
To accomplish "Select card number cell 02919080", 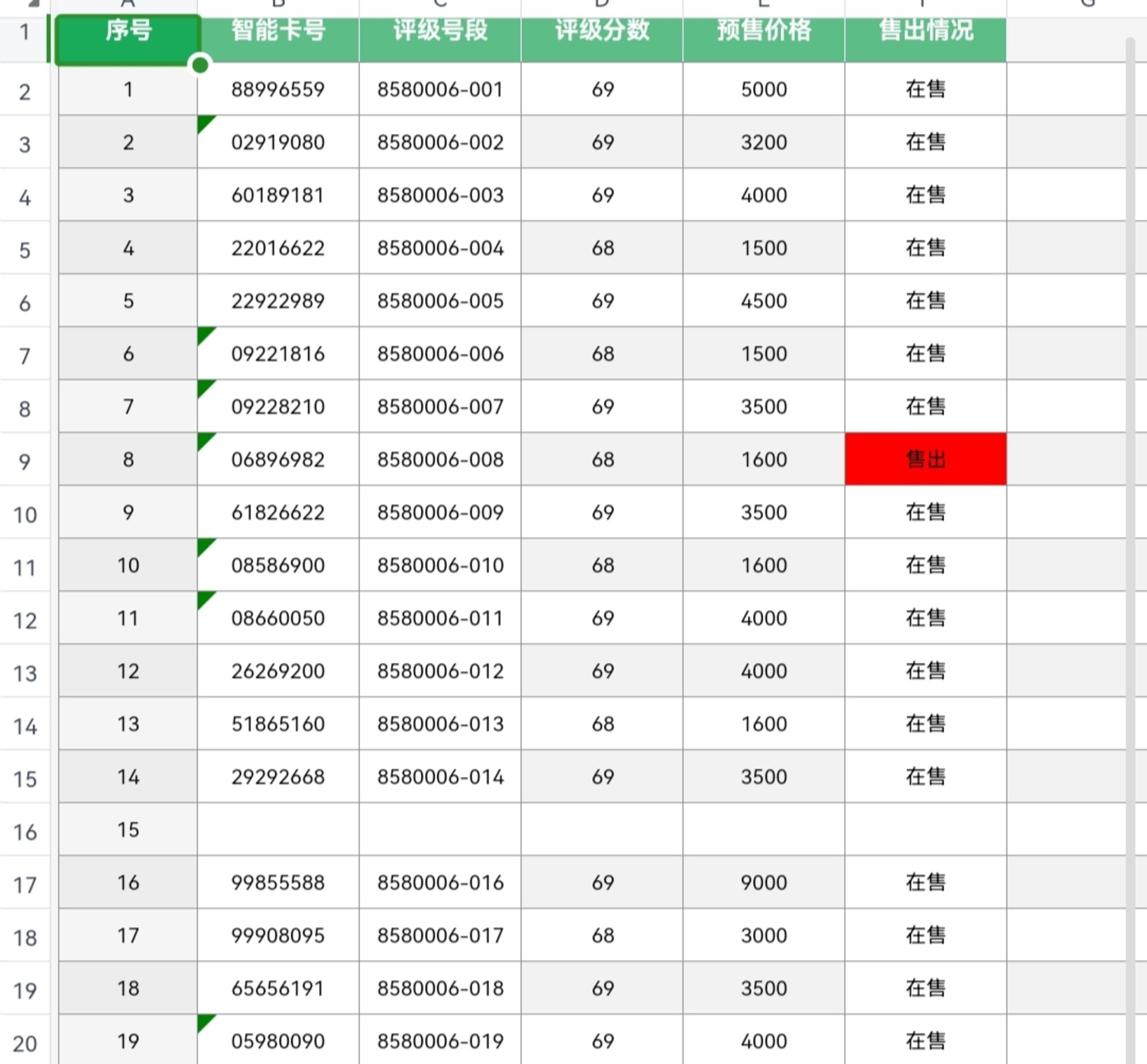I will 278,142.
